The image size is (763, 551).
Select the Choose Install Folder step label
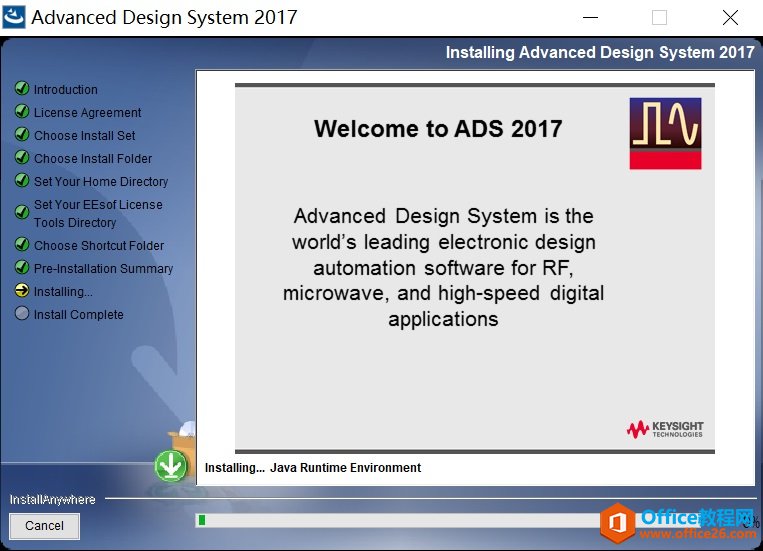pyautogui.click(x=93, y=158)
